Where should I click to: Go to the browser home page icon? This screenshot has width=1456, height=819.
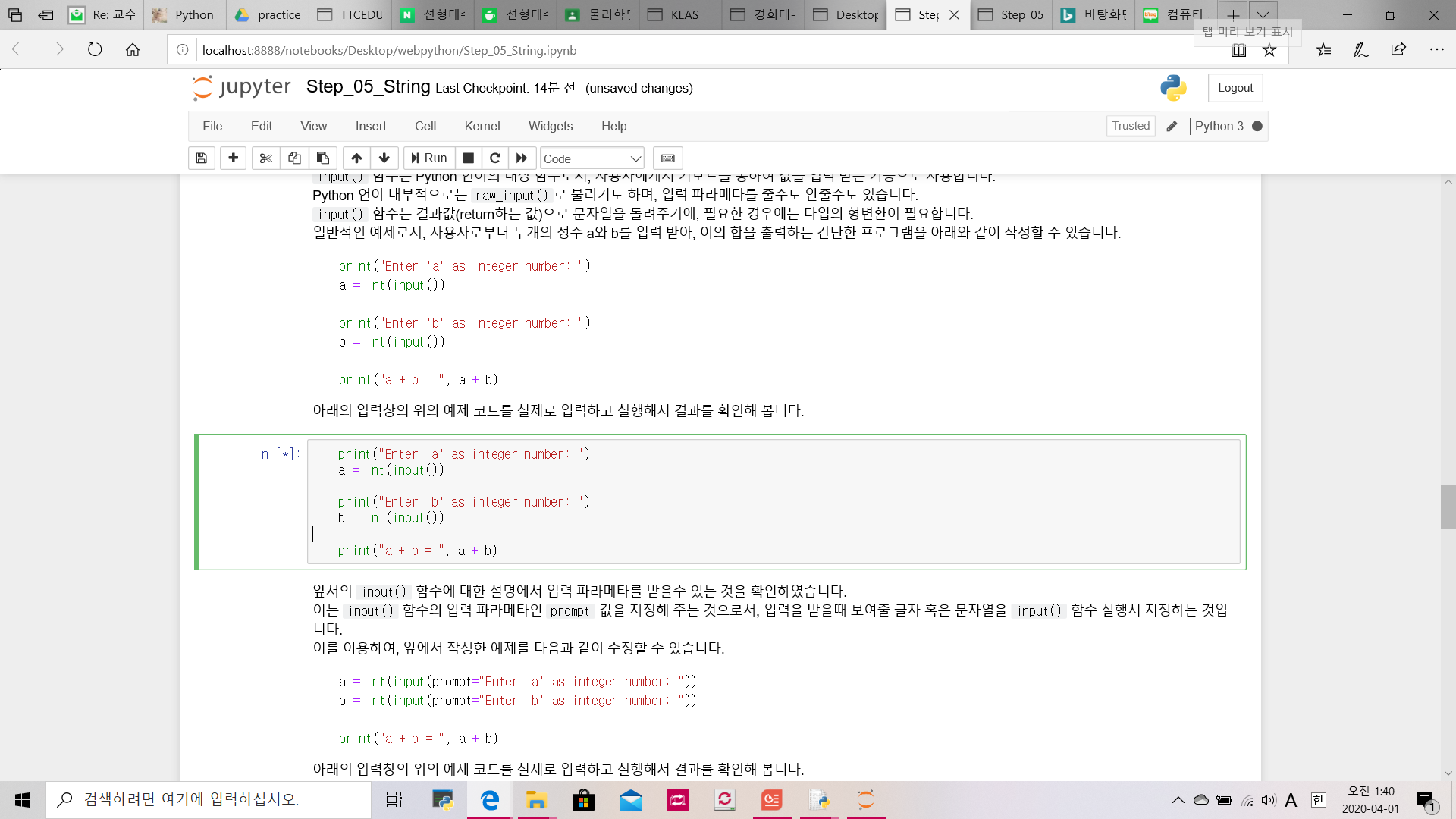[133, 50]
